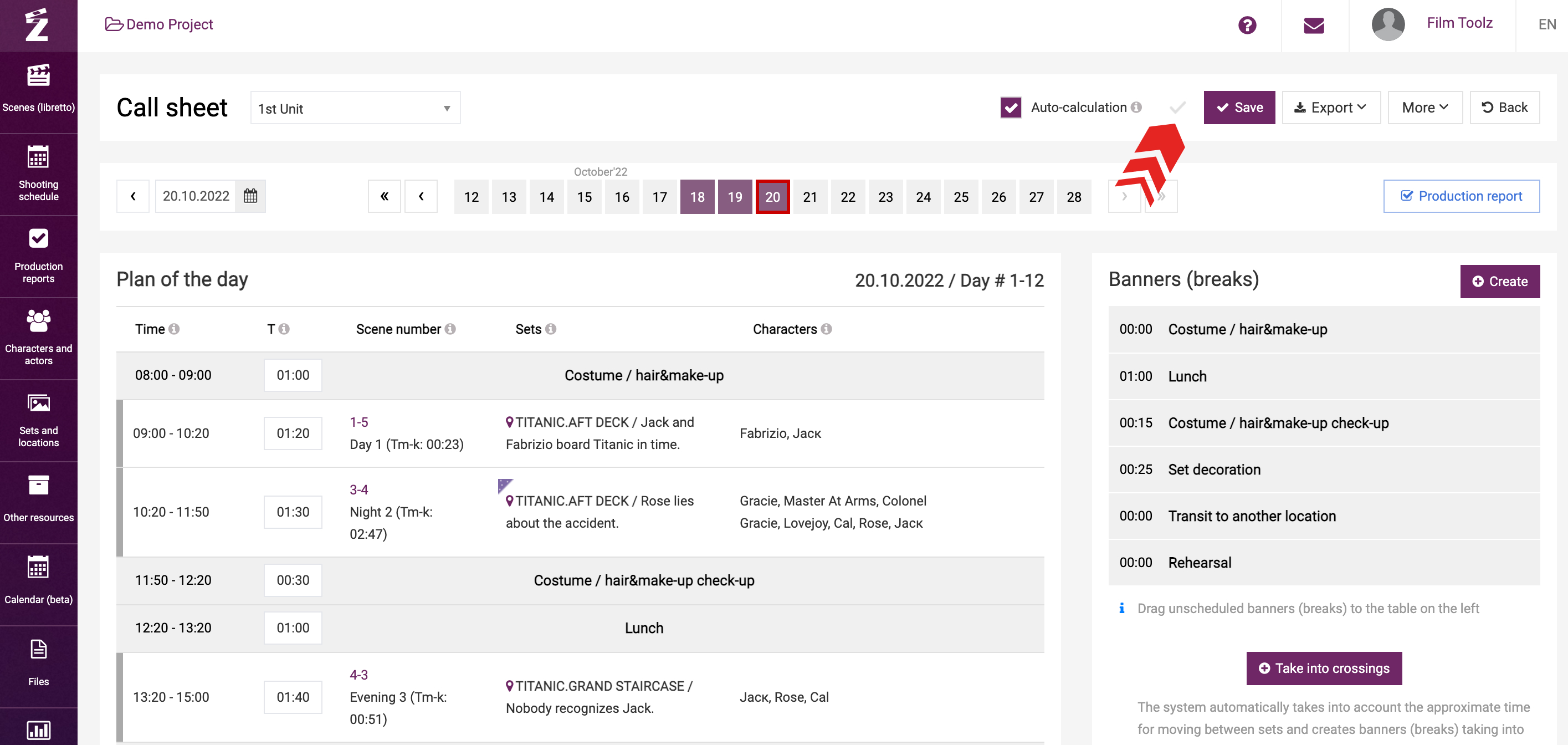Select the Lunch banner in Banners list
This screenshot has height=745, width=1568.
click(1323, 376)
